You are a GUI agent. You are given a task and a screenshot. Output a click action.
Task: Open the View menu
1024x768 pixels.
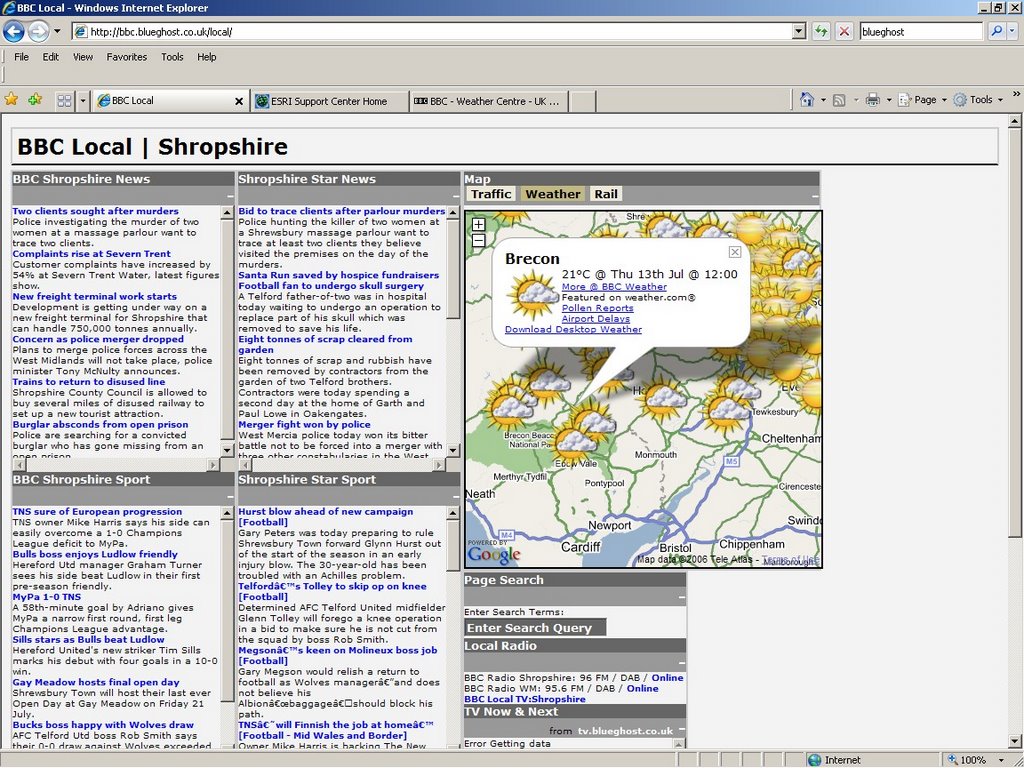tap(82, 57)
